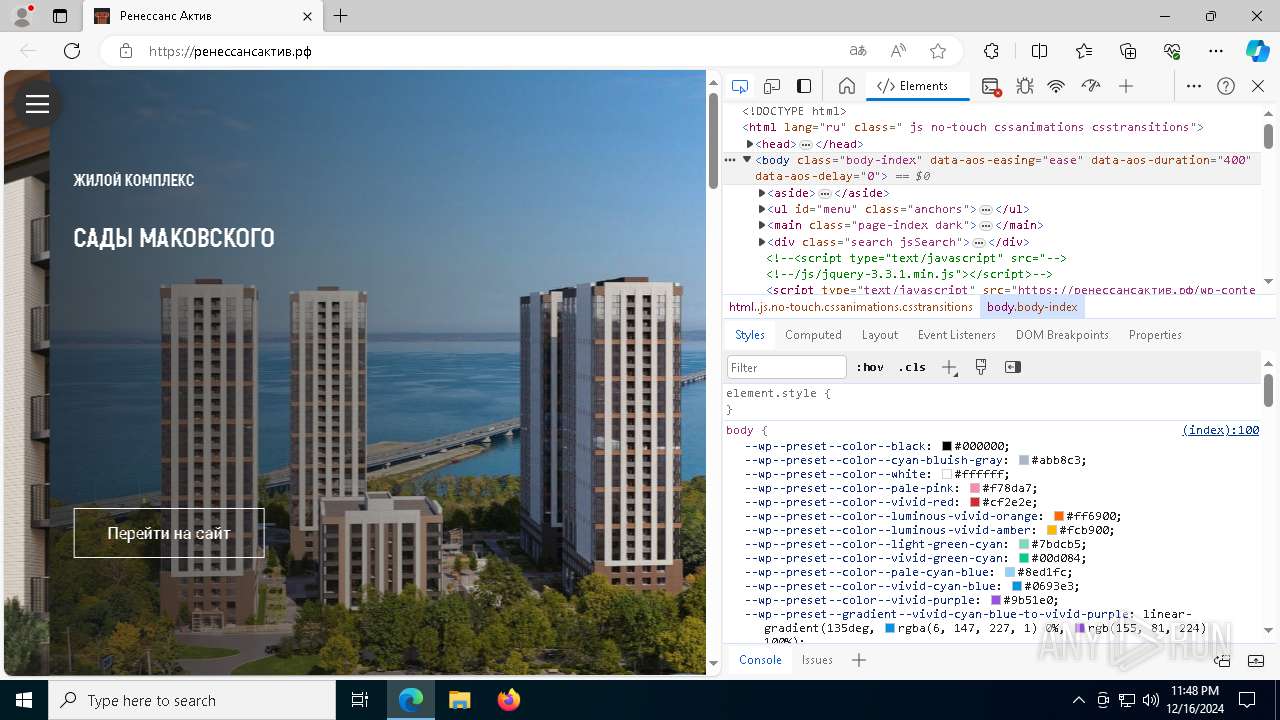Open Browser essentials heart icon
The image size is (1280, 720).
point(1172,51)
